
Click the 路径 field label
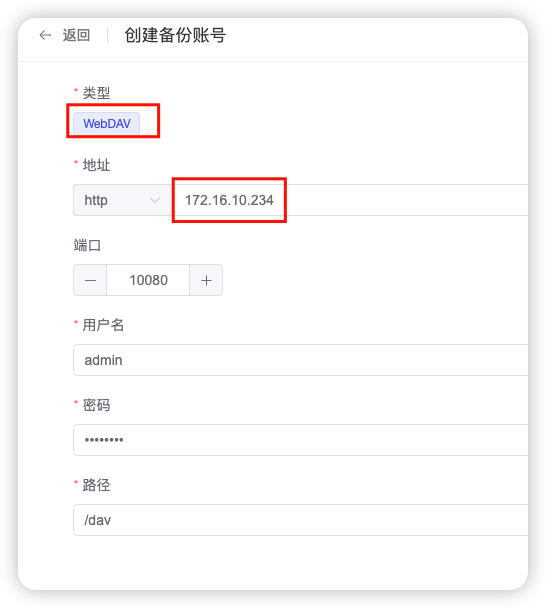[x=96, y=485]
